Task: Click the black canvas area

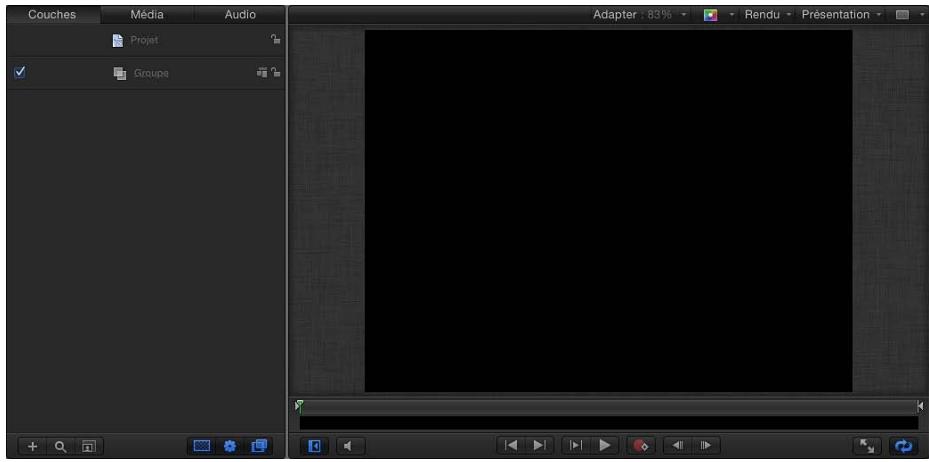Action: pyautogui.click(x=608, y=211)
